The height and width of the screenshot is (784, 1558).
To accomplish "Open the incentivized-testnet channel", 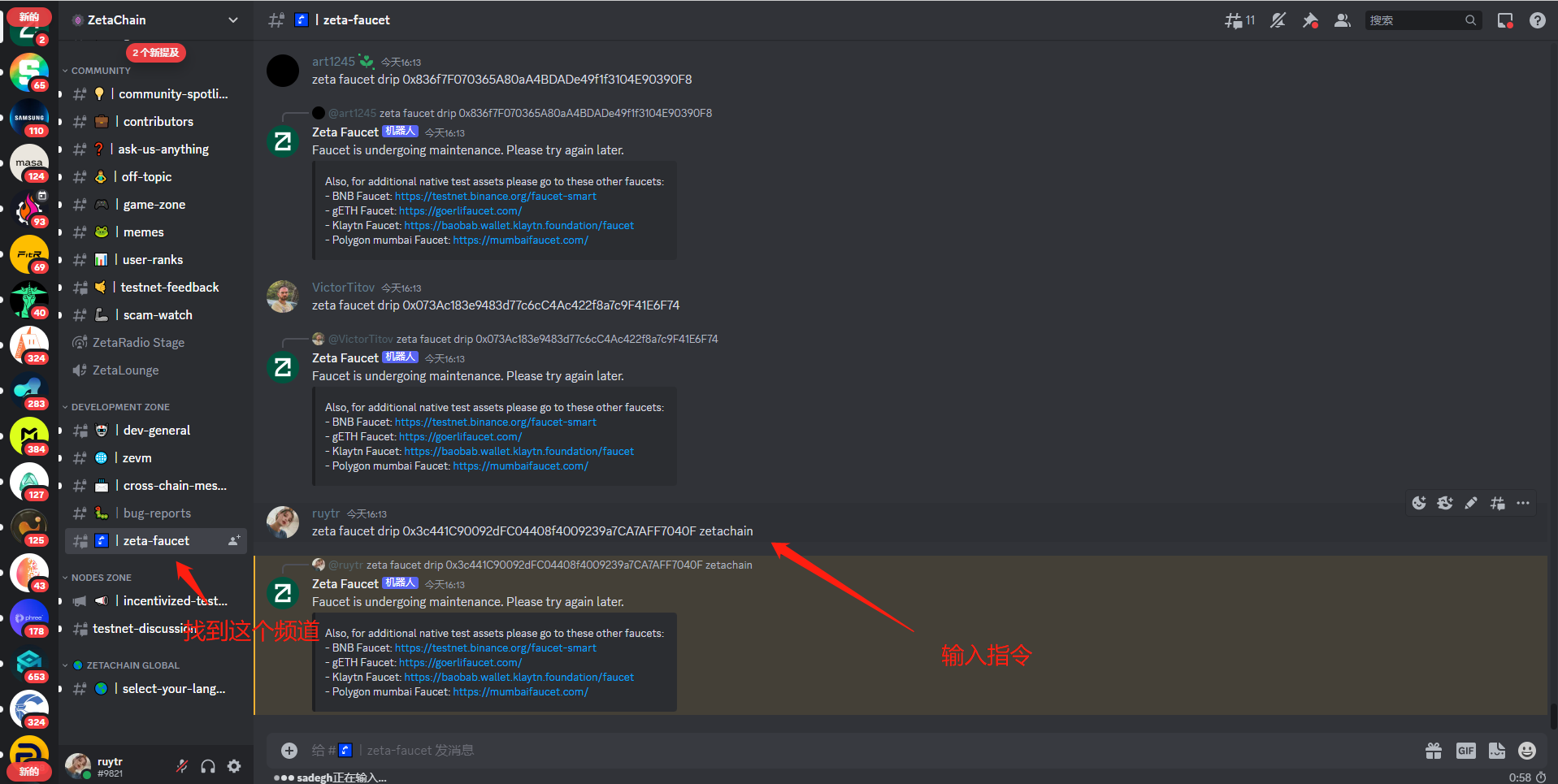I will 155,601.
